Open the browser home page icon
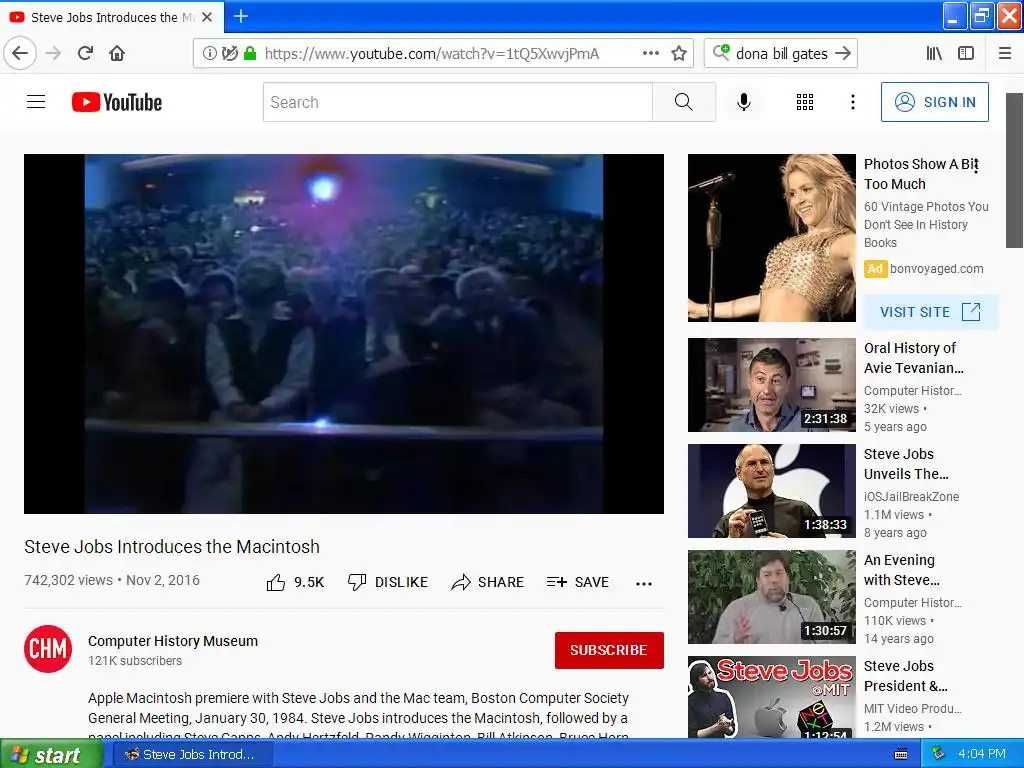 coord(117,53)
